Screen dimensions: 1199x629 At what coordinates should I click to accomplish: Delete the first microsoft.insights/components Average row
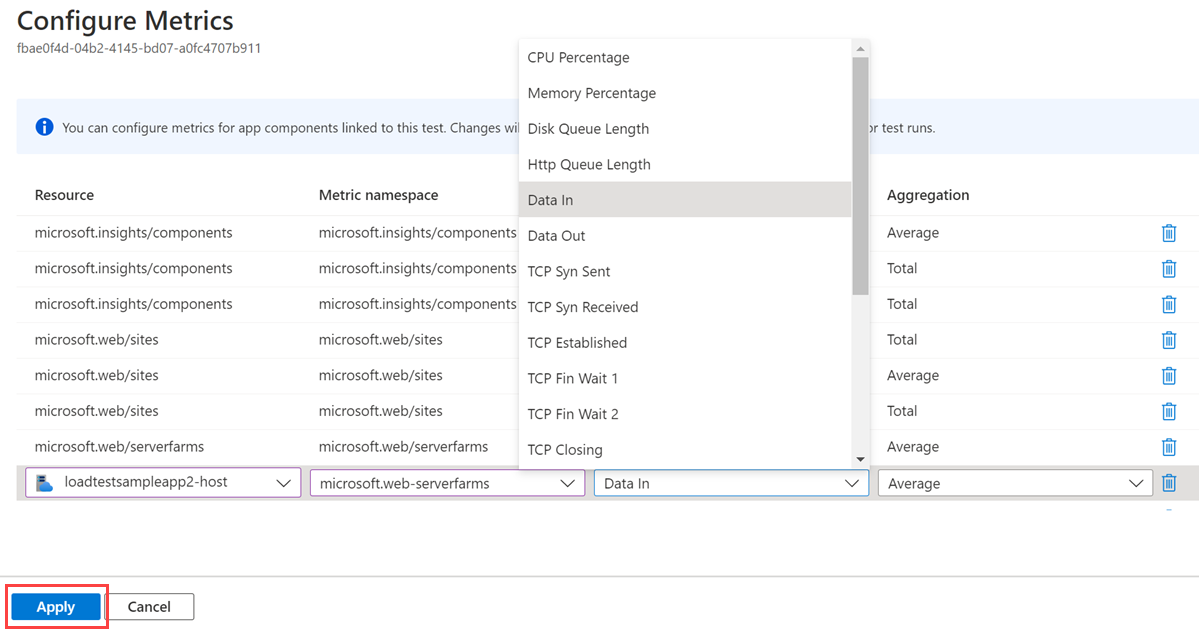[x=1168, y=233]
